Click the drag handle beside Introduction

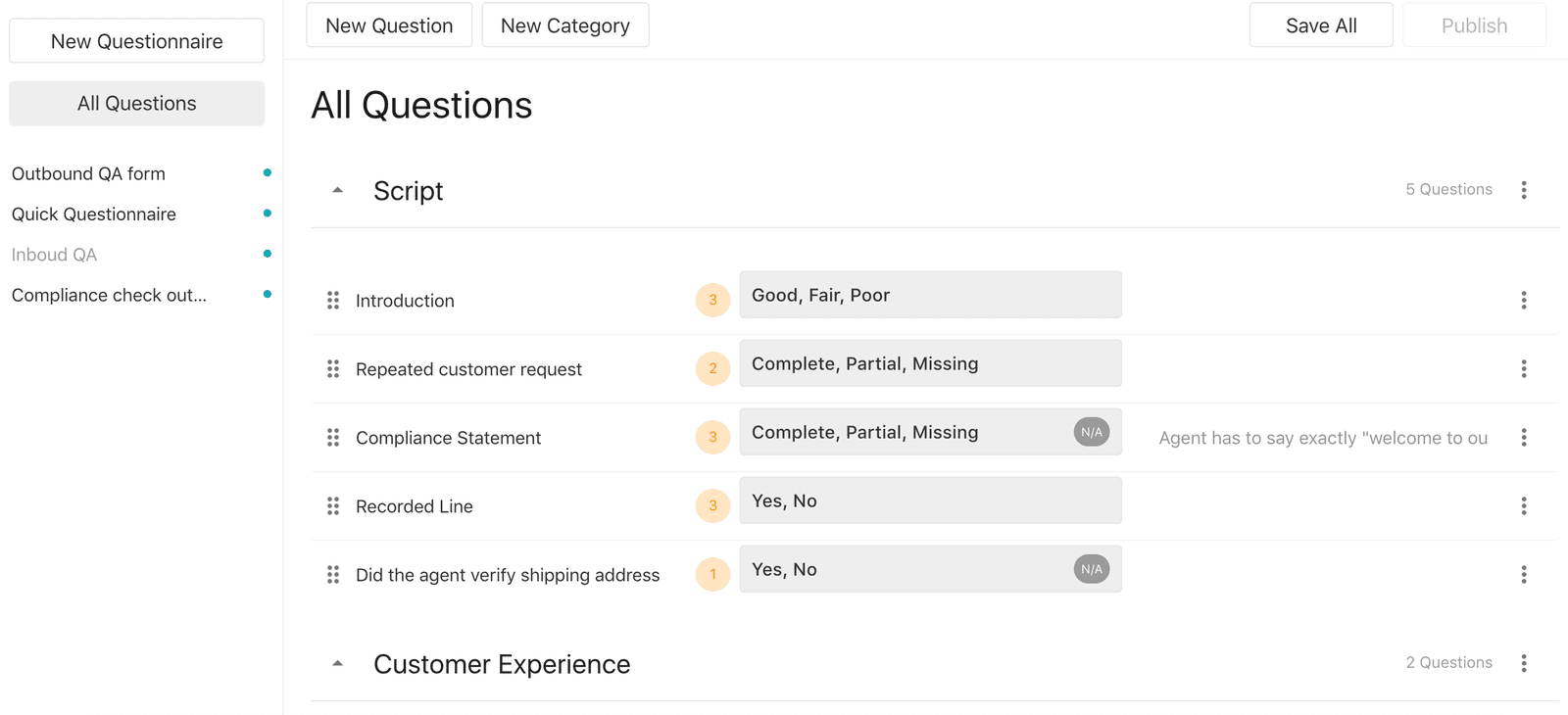coord(333,301)
